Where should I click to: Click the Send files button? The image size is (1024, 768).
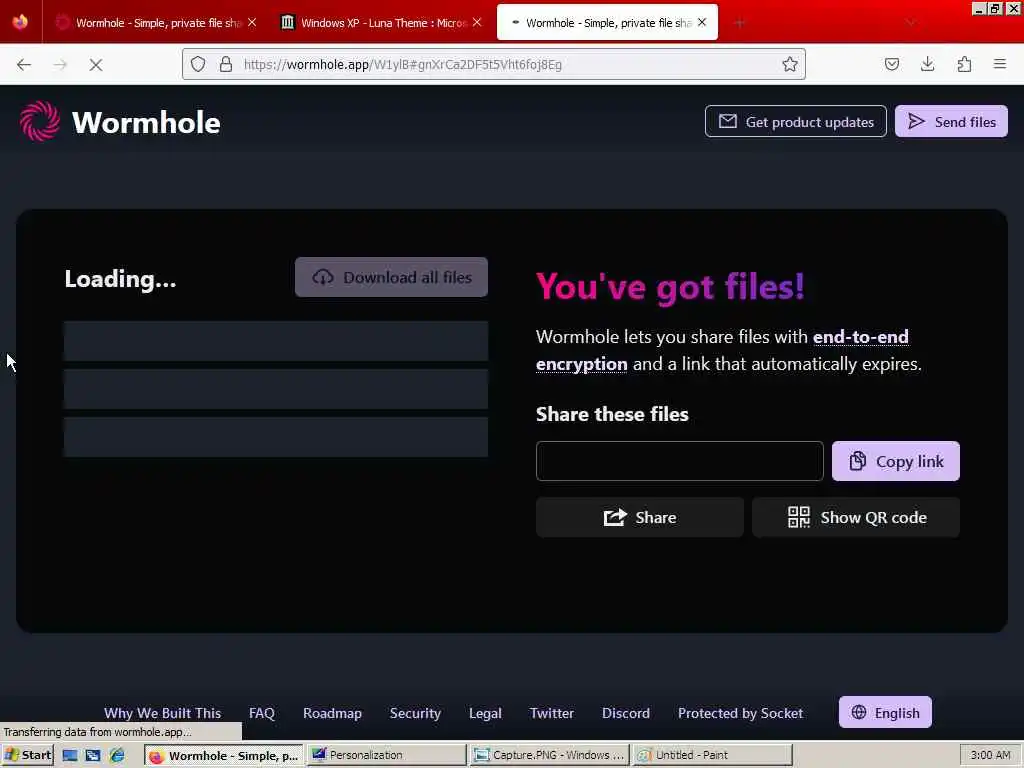[x=951, y=121]
